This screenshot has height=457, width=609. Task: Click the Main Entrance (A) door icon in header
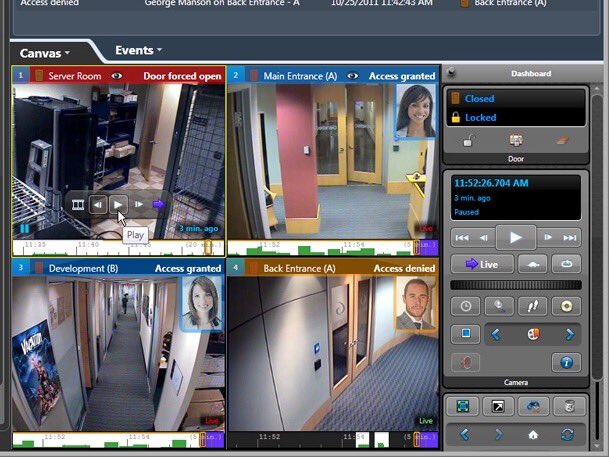coord(254,75)
